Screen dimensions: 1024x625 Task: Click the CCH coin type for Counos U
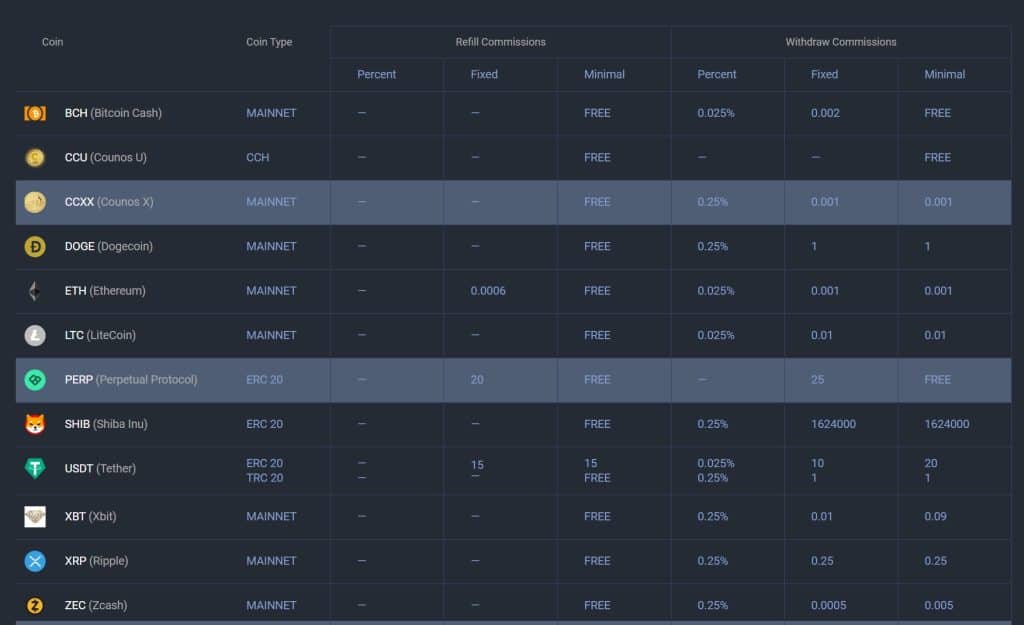(258, 157)
